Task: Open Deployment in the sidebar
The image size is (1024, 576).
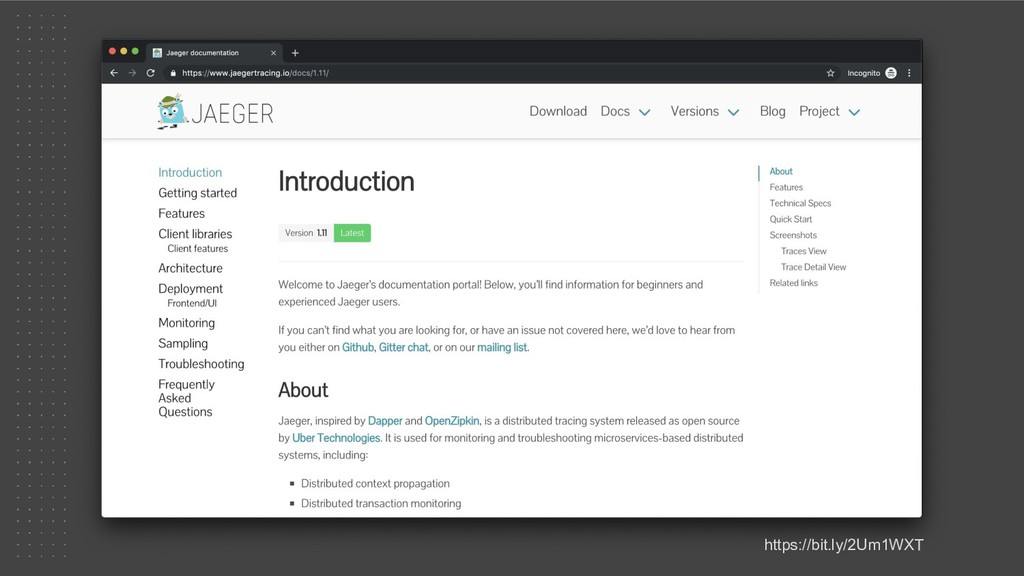Action: (190, 289)
